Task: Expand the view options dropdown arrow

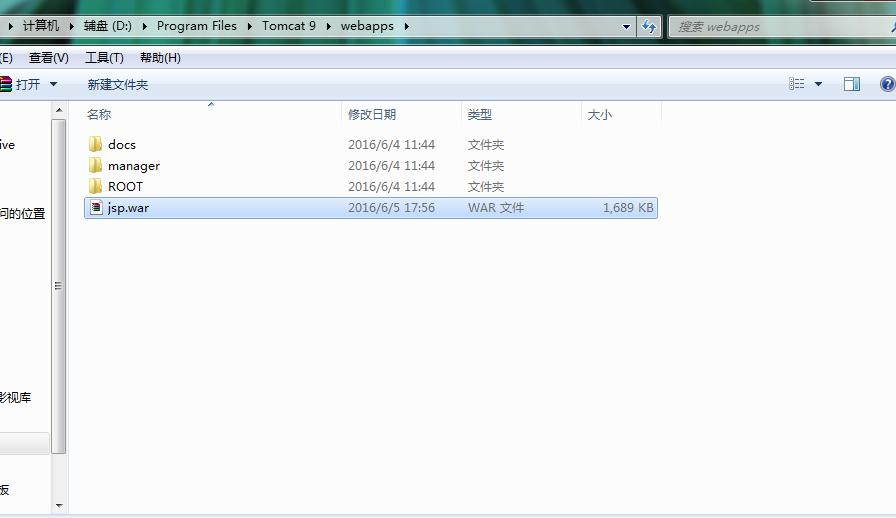Action: [818, 85]
